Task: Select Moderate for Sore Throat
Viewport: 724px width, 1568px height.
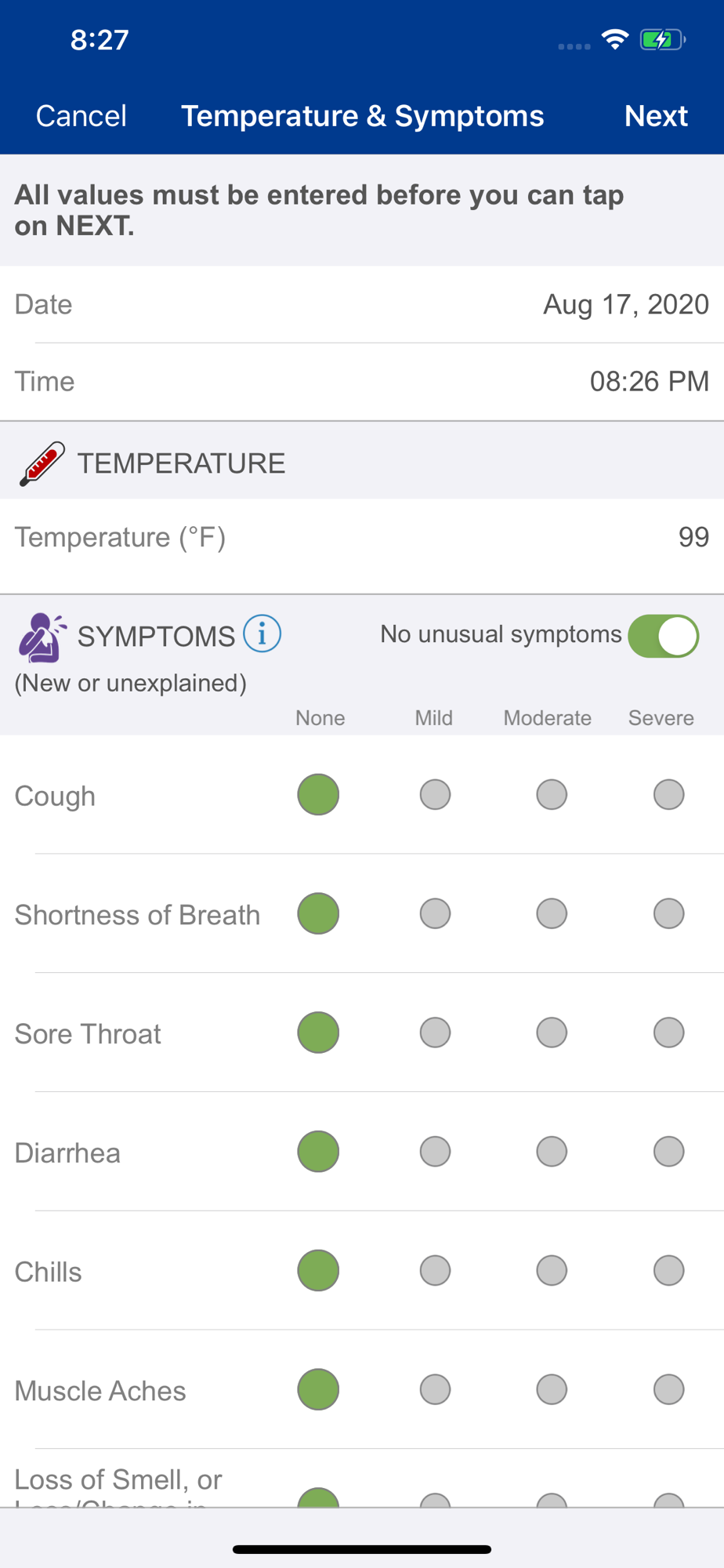Action: point(552,1033)
